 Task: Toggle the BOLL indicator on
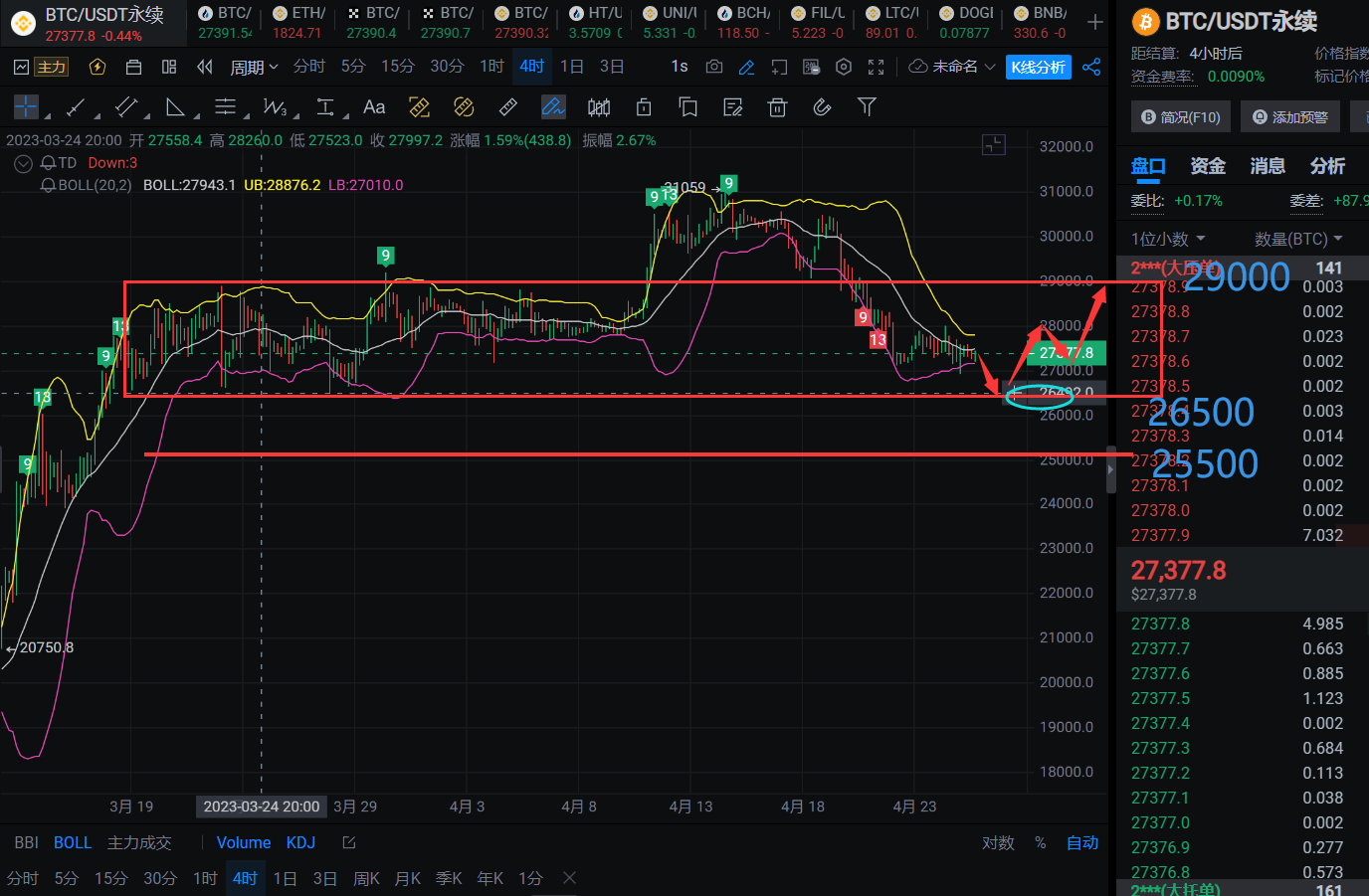73,842
